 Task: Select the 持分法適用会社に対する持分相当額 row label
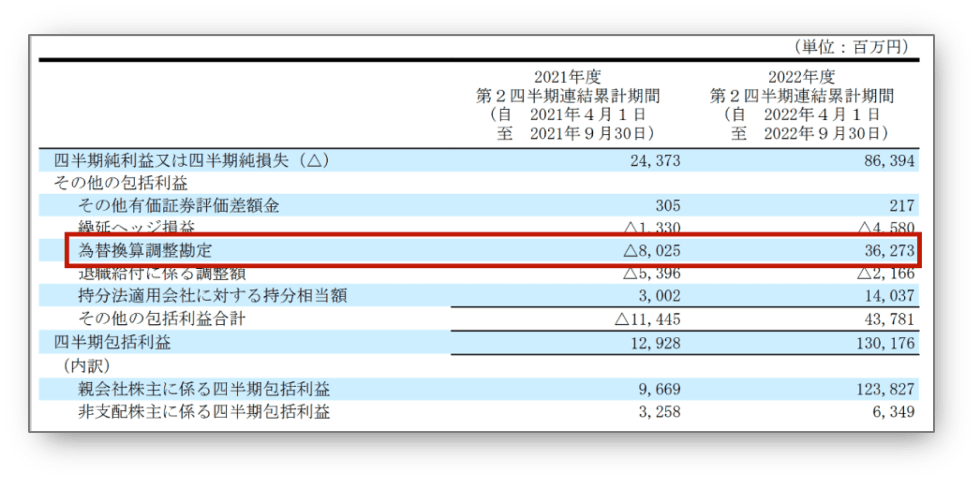[x=212, y=296]
